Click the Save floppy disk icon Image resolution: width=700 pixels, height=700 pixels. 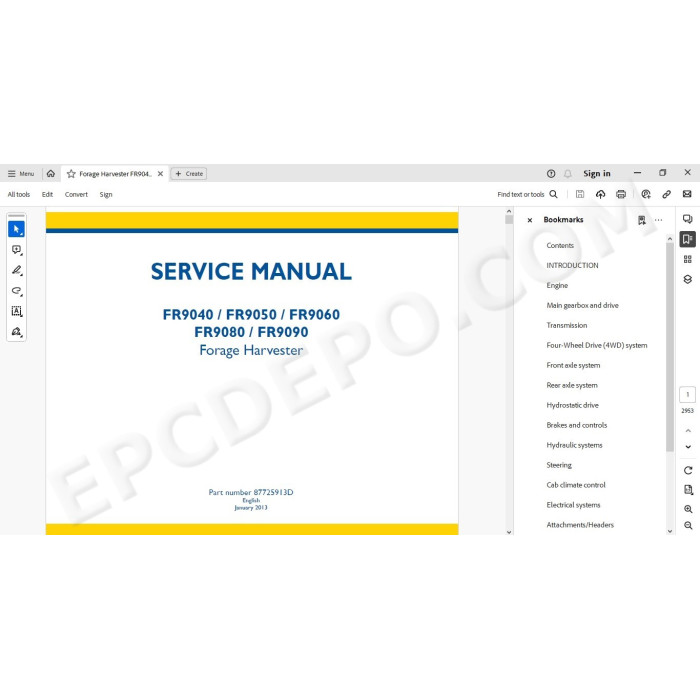click(x=580, y=194)
